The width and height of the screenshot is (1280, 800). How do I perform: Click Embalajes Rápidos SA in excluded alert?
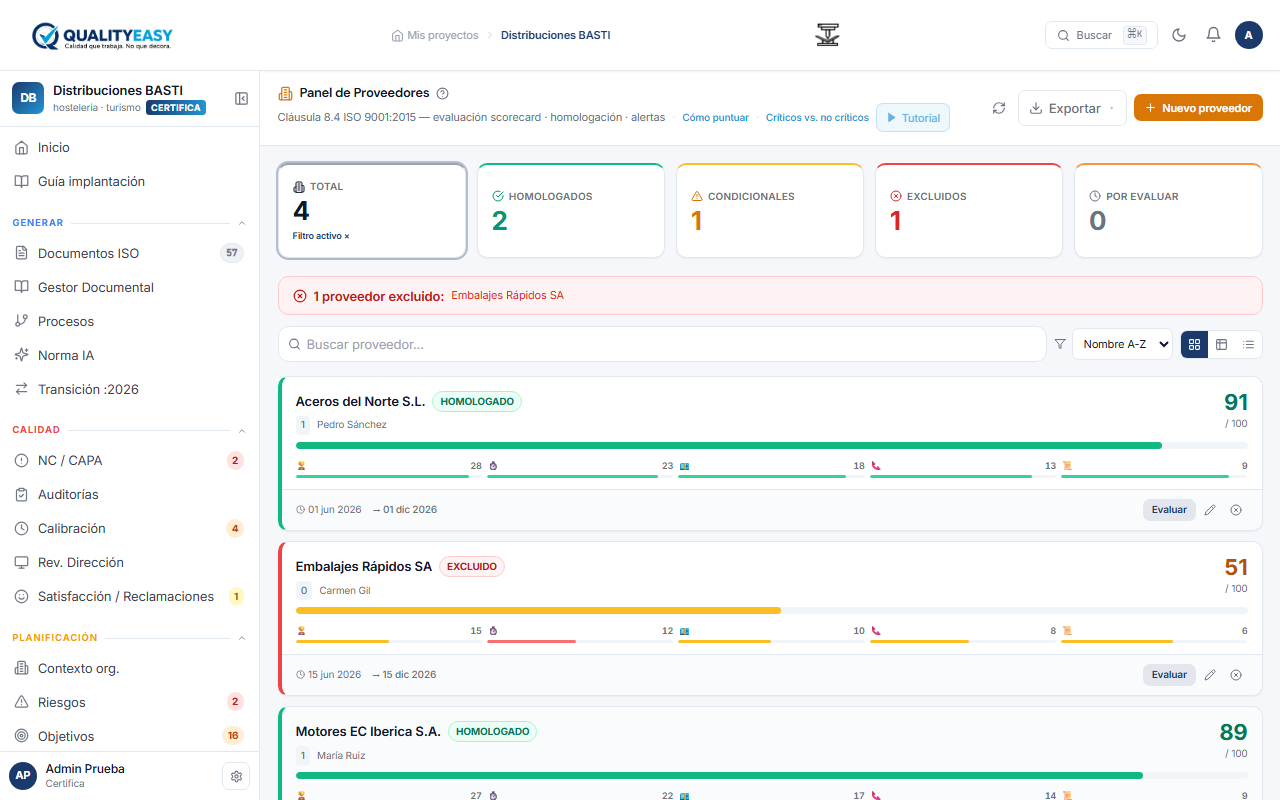pyautogui.click(x=507, y=296)
